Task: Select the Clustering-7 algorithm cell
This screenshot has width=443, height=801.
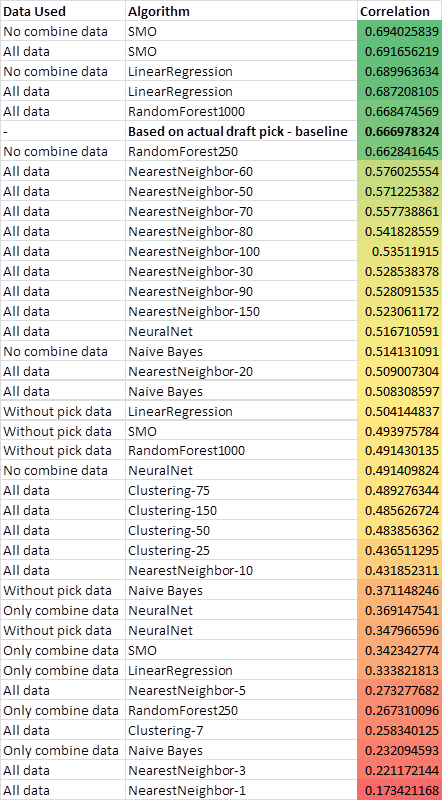Action: [x=241, y=731]
